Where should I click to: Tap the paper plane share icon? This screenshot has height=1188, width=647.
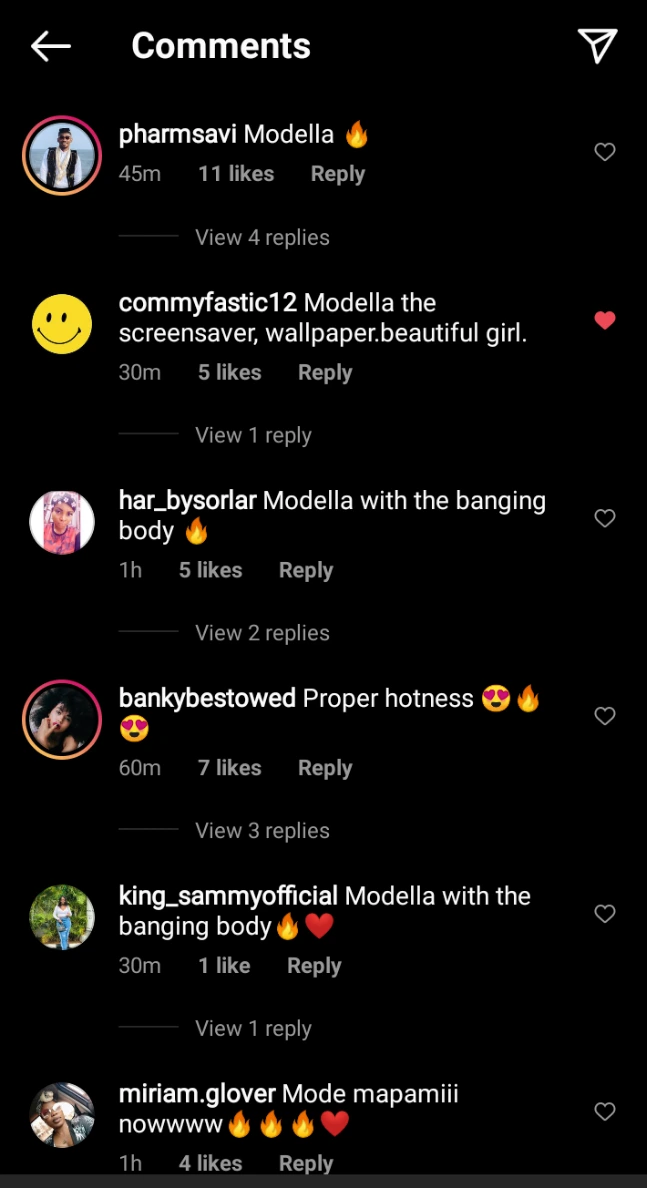[598, 45]
